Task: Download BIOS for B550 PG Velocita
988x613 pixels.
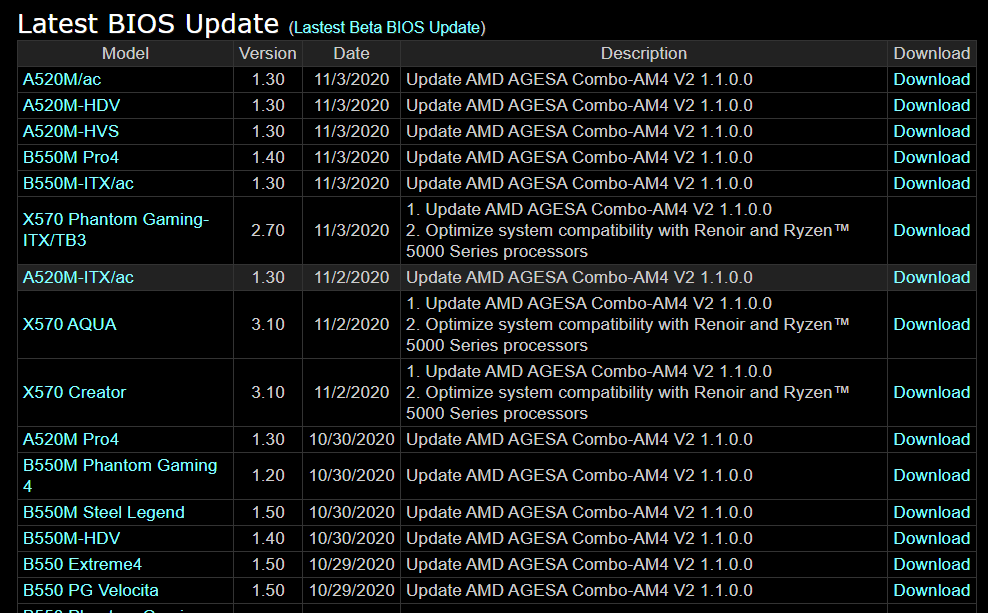Action: tap(931, 590)
